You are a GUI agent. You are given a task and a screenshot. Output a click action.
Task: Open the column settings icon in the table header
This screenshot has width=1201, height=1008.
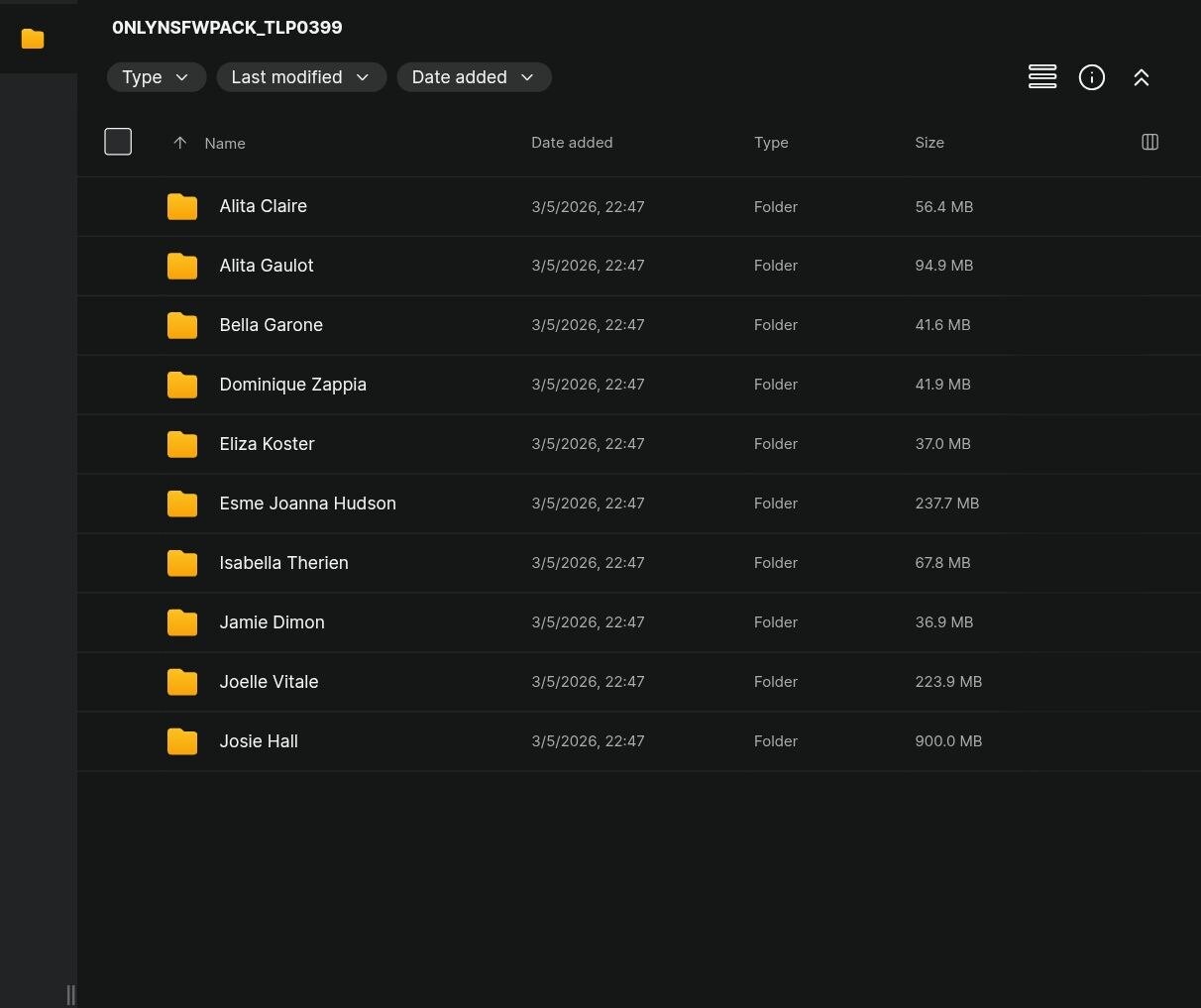(x=1149, y=142)
